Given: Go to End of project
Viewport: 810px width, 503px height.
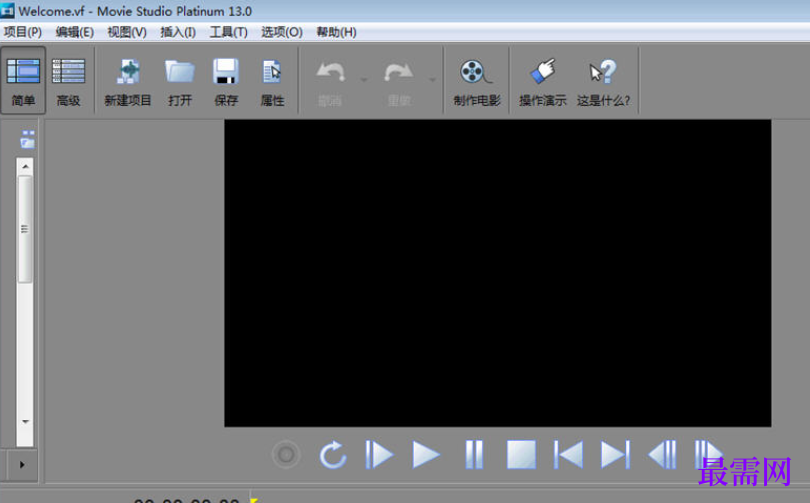Looking at the screenshot, I should (615, 455).
